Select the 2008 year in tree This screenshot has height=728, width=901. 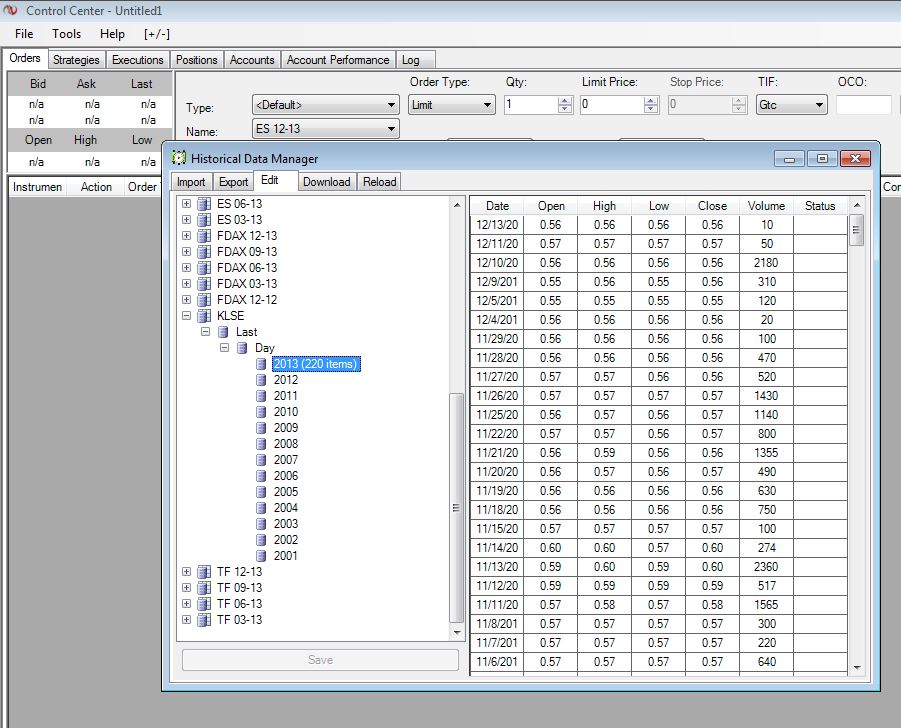[x=285, y=444]
